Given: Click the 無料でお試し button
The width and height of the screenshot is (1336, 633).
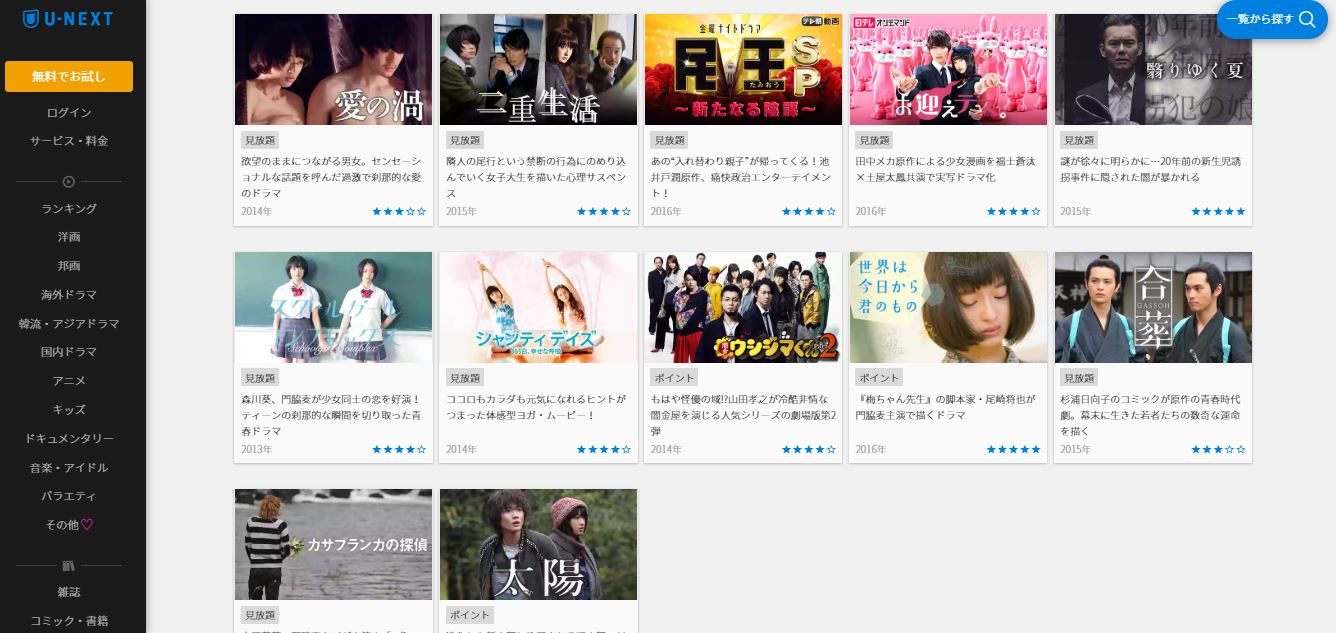Looking at the screenshot, I should pos(69,76).
